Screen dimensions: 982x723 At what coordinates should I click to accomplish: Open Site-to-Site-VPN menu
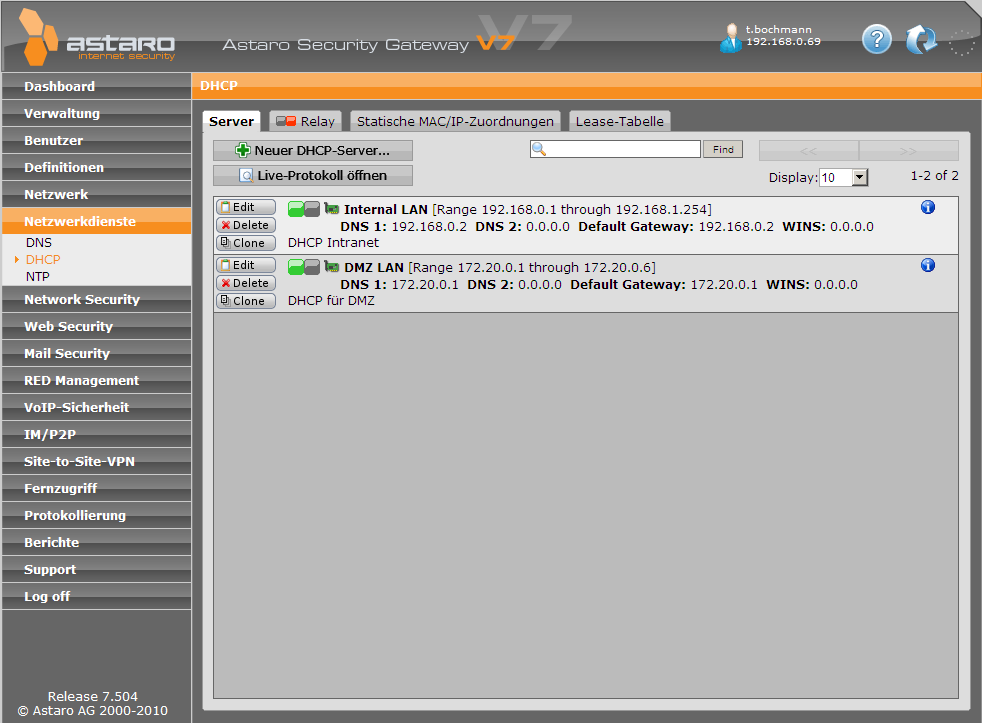[x=96, y=460]
